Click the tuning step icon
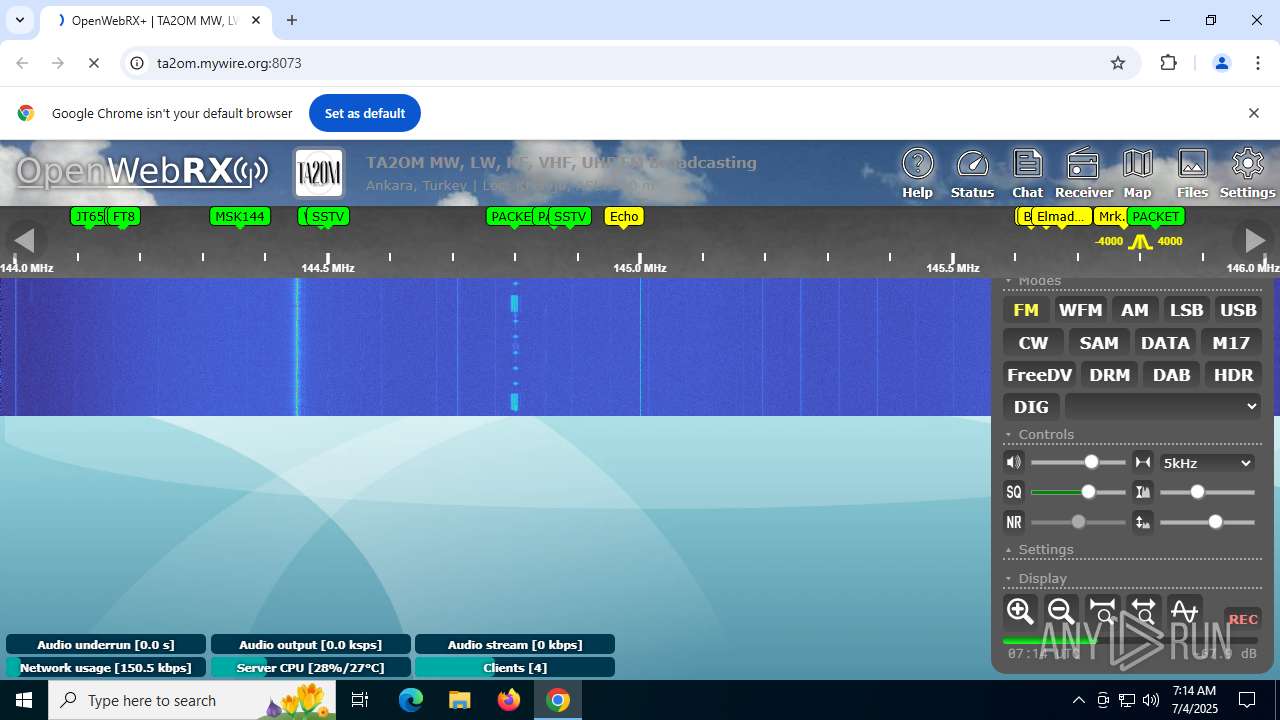Screen dimensions: 1280x720 1142,462
